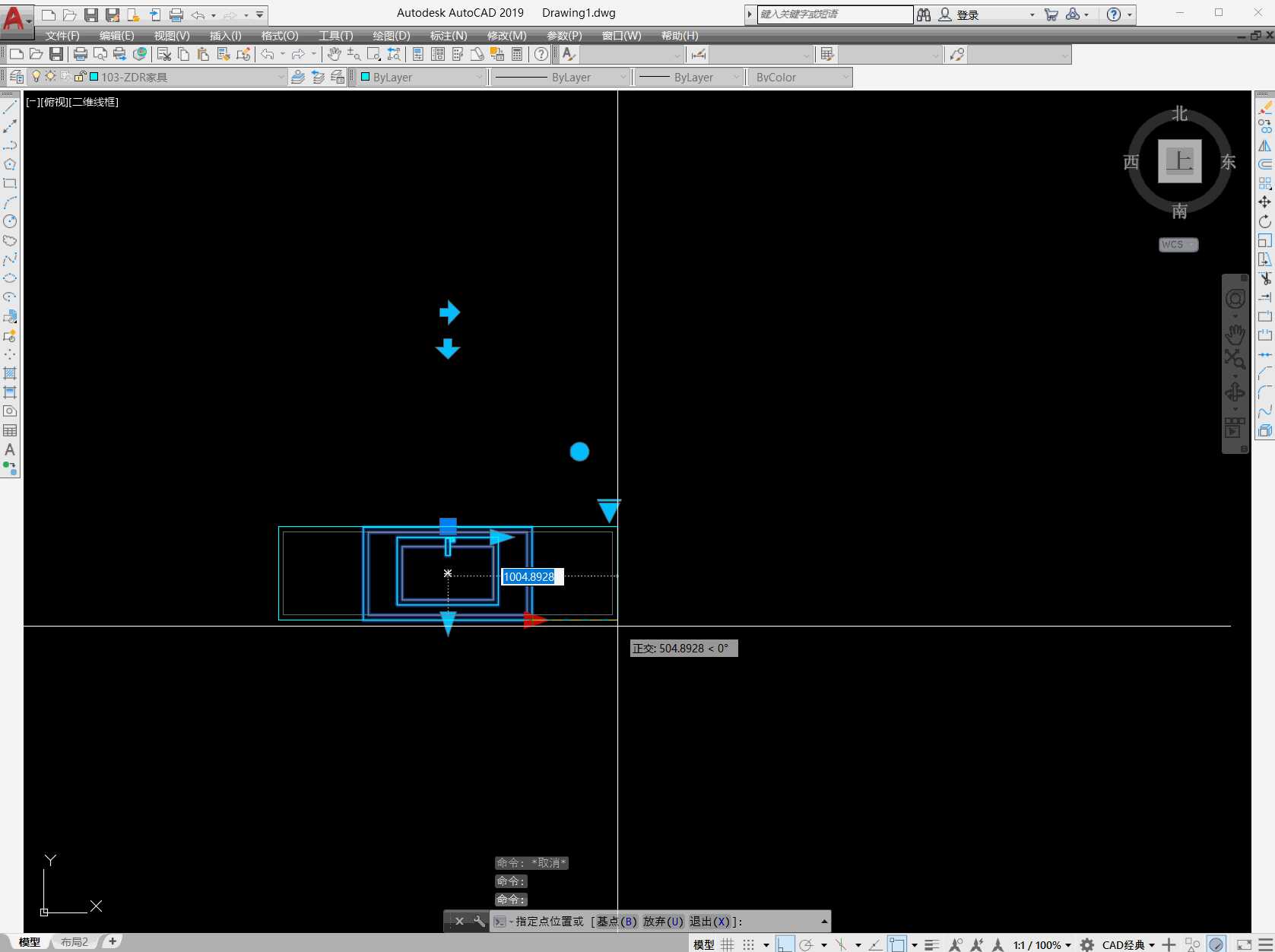Toggle hardware acceleration in status bar
1275x952 pixels.
click(1216, 944)
